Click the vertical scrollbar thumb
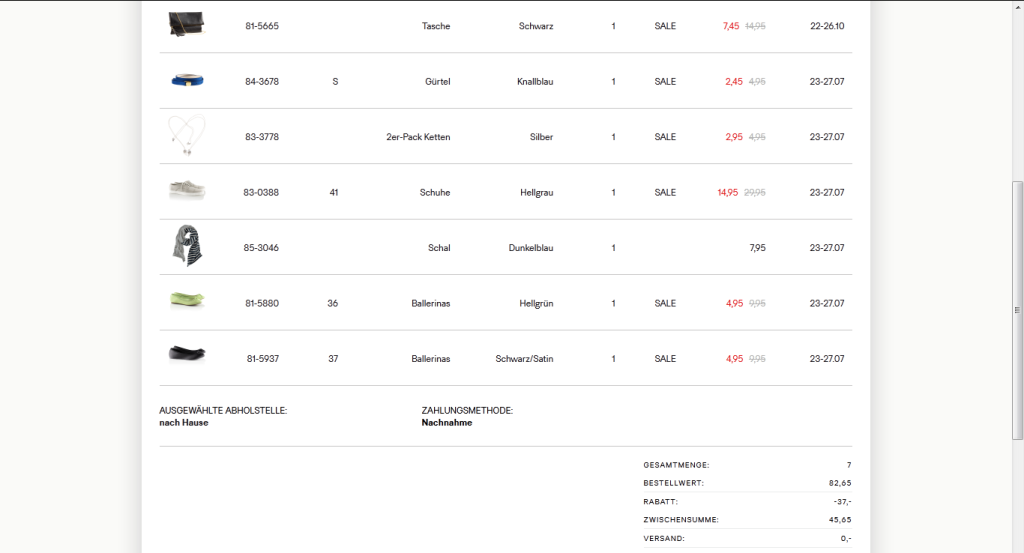Image resolution: width=1024 pixels, height=553 pixels. coord(1017,310)
